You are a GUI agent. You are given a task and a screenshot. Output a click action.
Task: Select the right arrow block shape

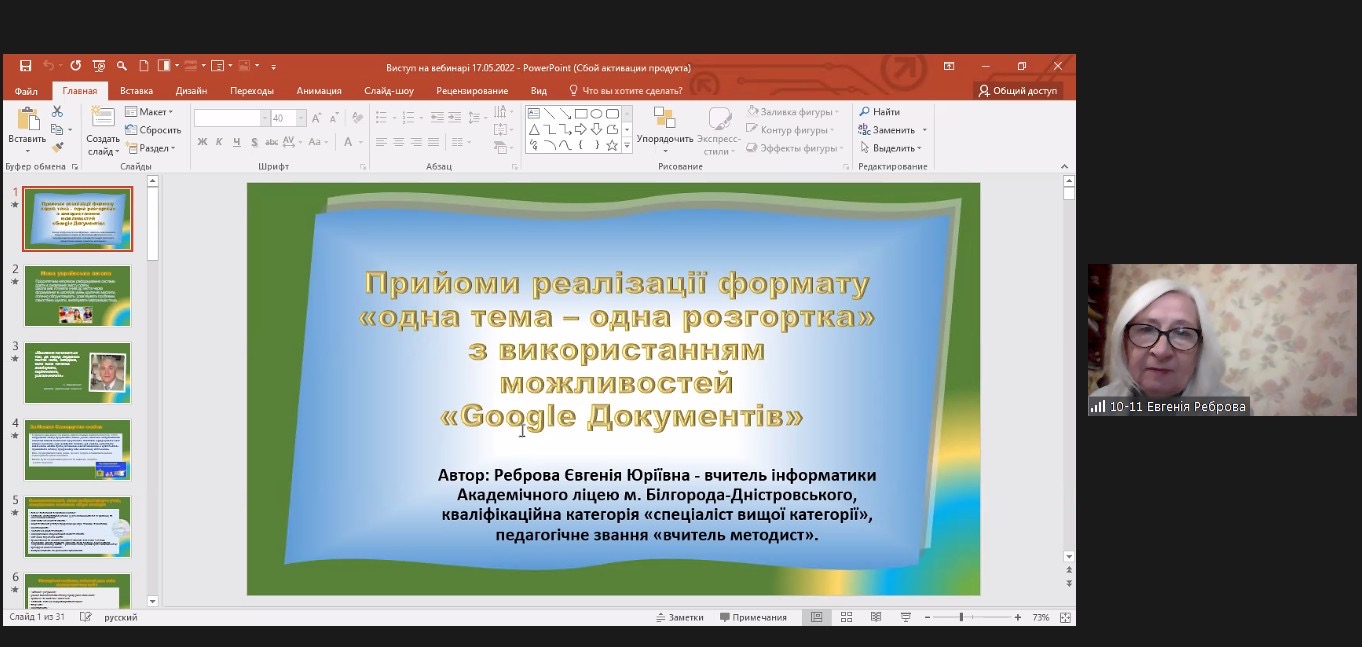[x=580, y=129]
